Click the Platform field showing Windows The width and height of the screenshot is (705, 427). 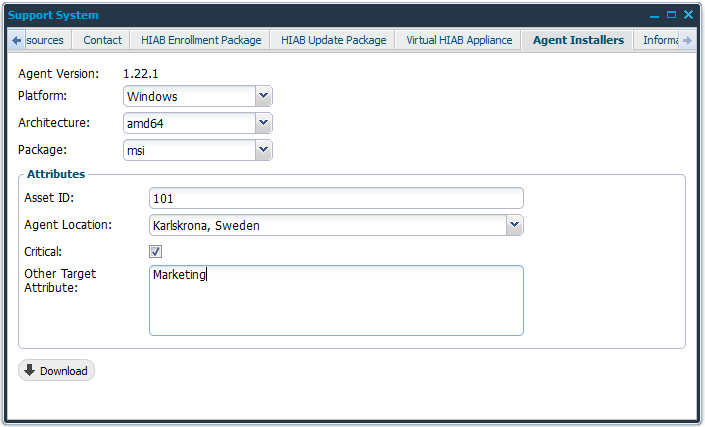(x=188, y=96)
